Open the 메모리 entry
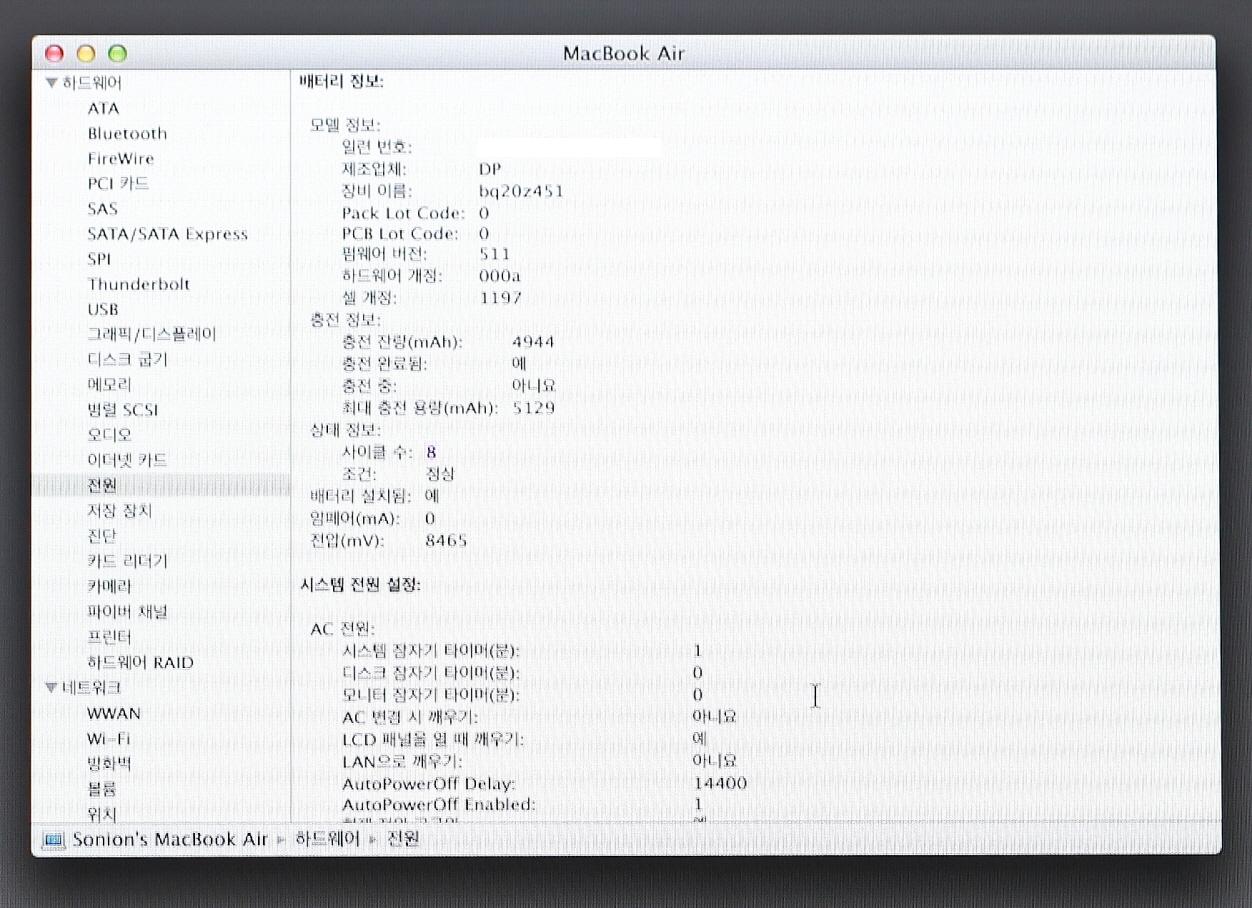This screenshot has height=908, width=1252. point(109,384)
